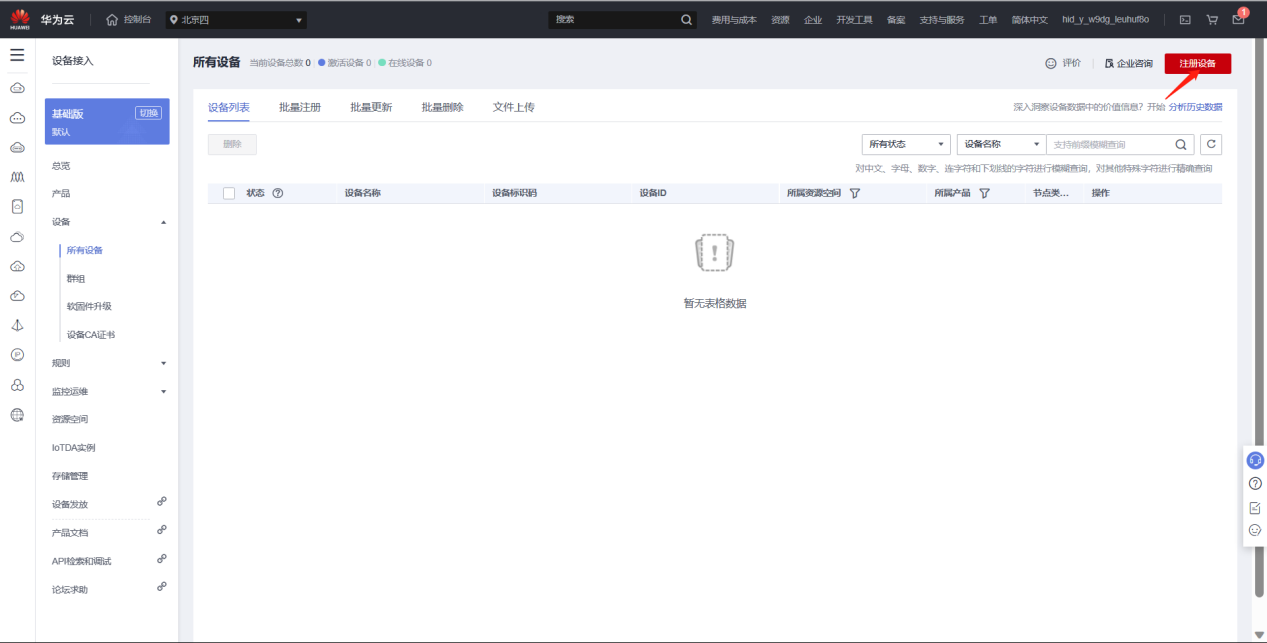This screenshot has height=643, width=1267.
Task: Open the customer service headset icon
Action: click(1255, 460)
